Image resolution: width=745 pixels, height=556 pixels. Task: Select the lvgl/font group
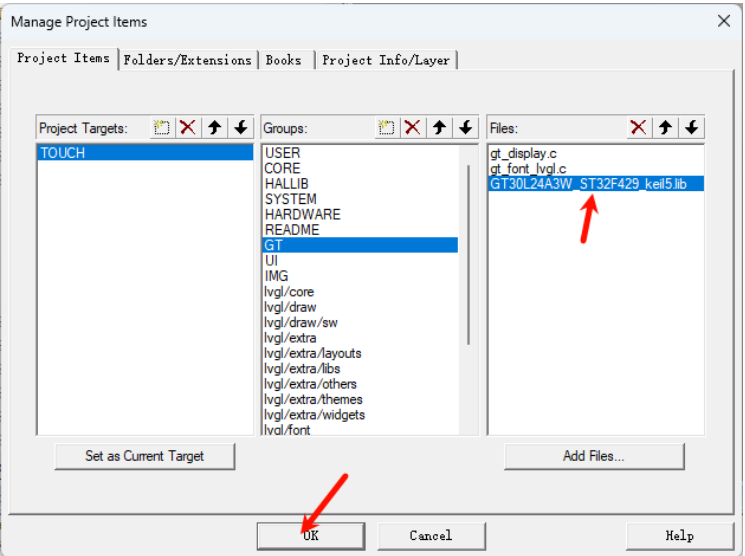(361, 429)
